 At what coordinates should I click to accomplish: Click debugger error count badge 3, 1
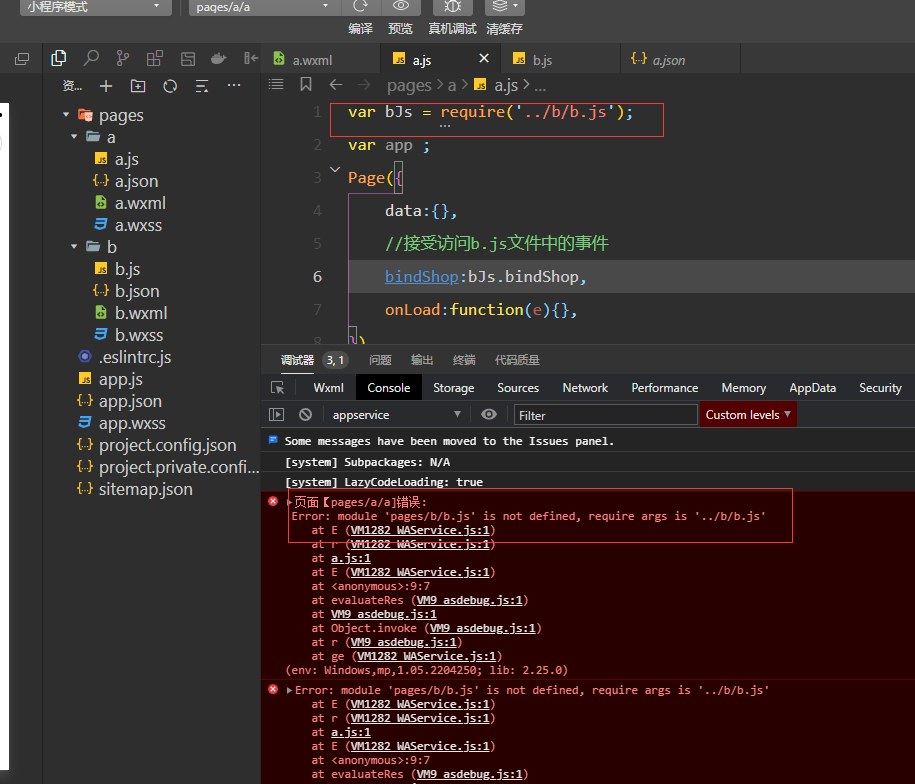click(335, 360)
